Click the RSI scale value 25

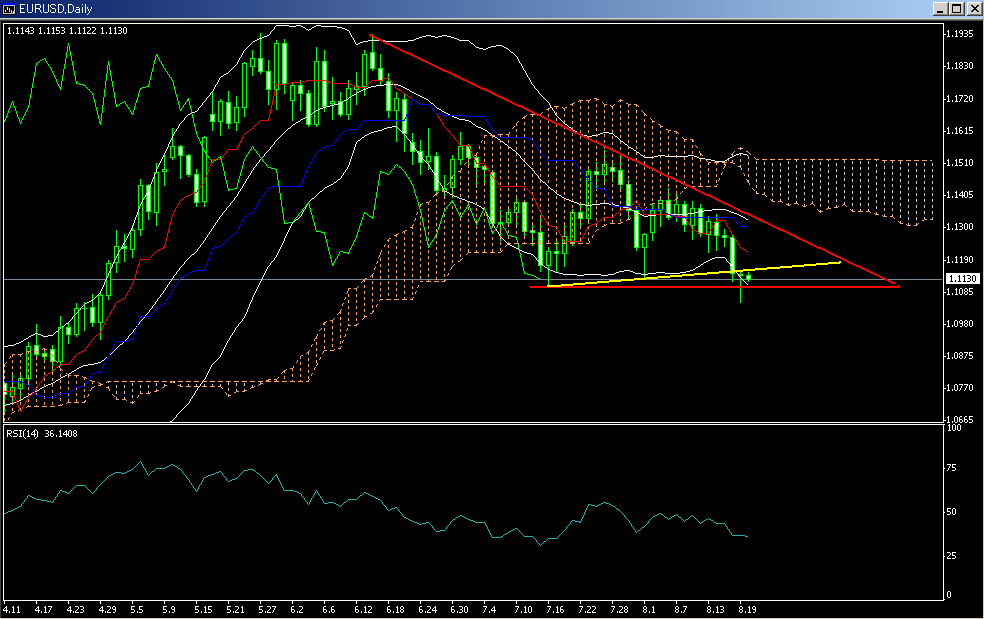coord(951,556)
